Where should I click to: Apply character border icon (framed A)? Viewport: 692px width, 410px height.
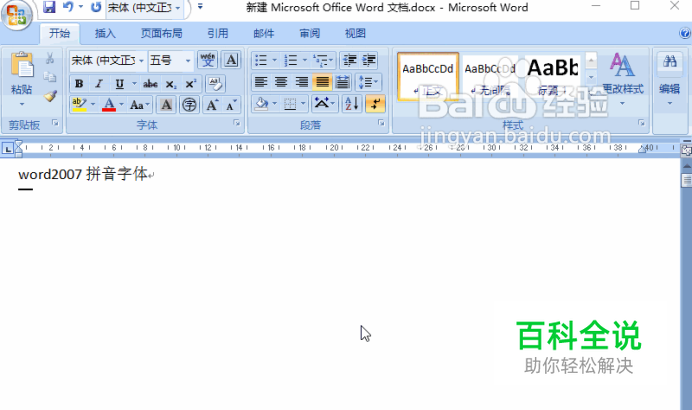[x=231, y=60]
